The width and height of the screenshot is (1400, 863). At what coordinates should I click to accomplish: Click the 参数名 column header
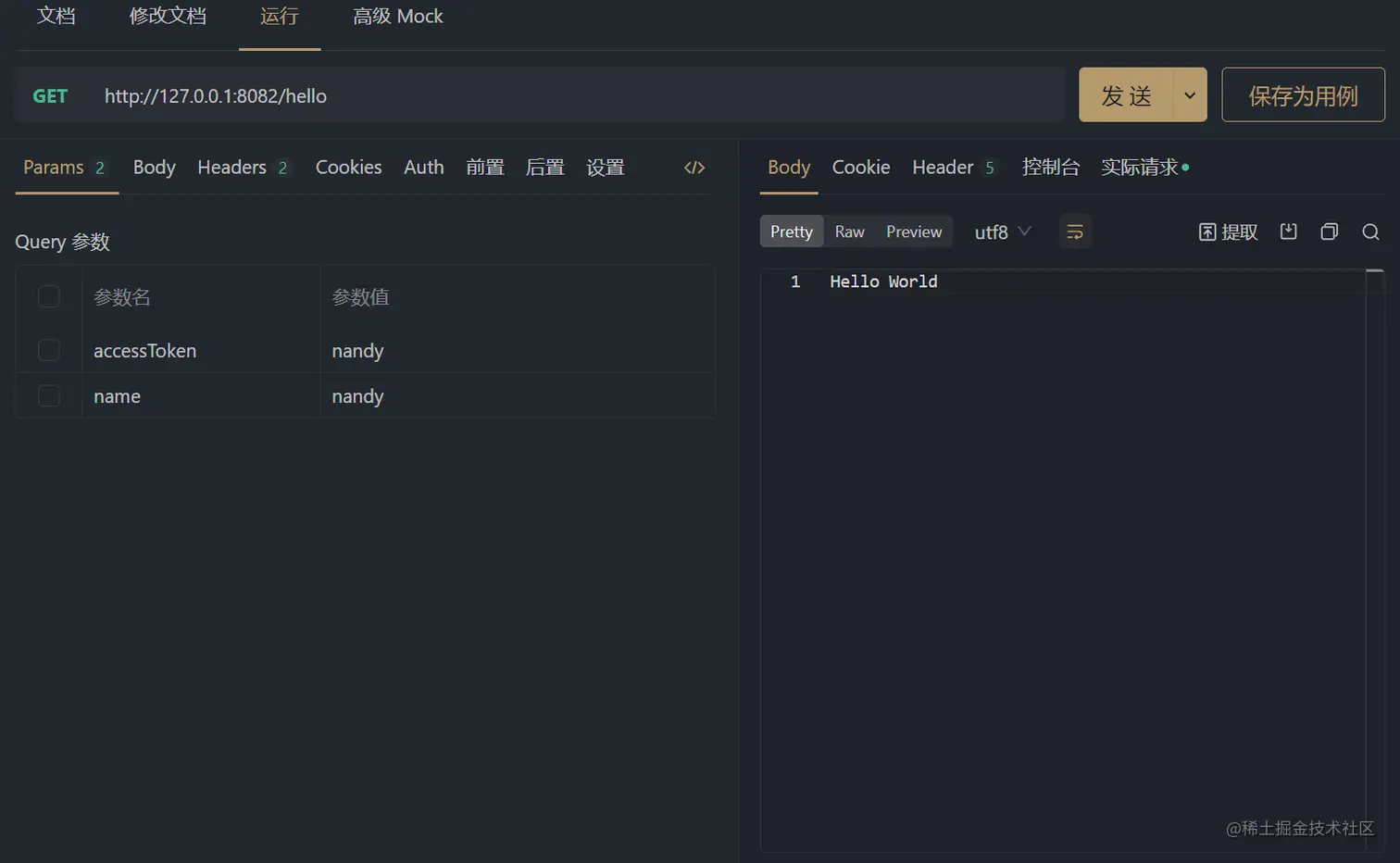[x=122, y=296]
